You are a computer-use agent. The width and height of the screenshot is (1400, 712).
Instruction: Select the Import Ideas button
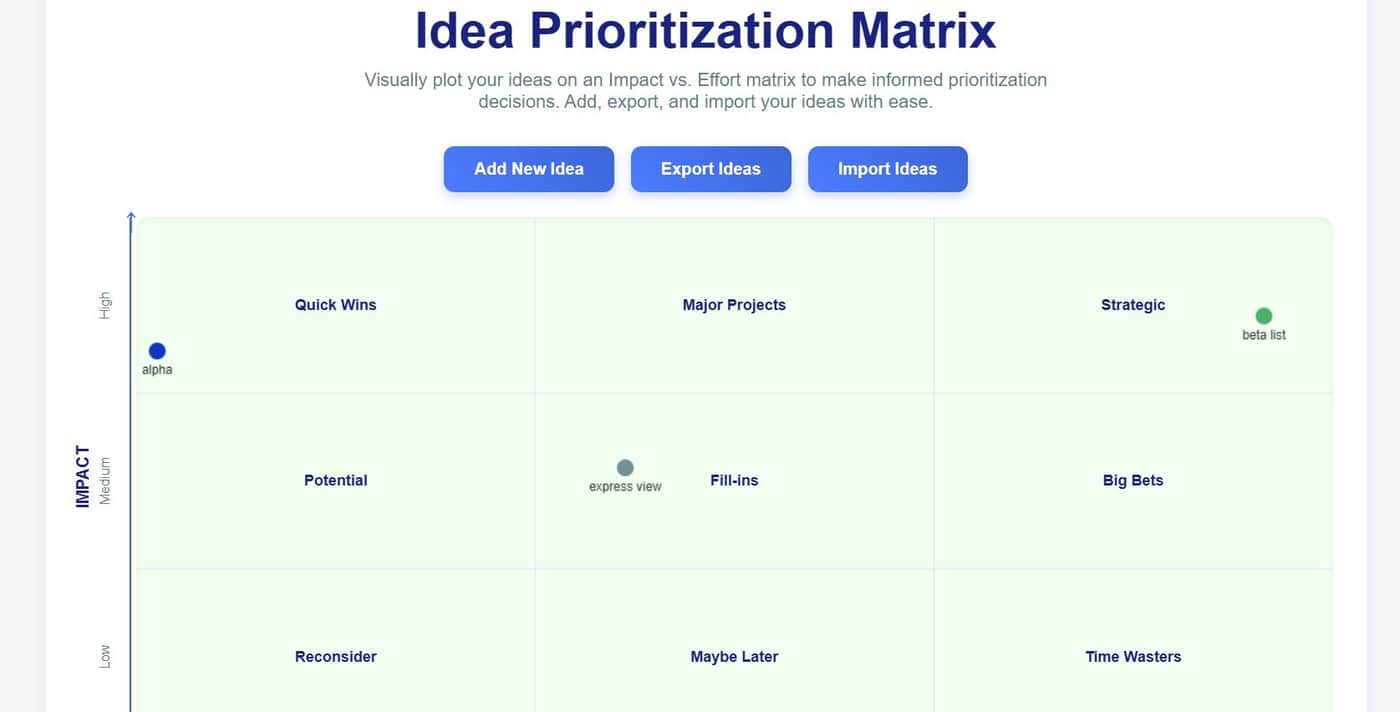[x=888, y=169]
